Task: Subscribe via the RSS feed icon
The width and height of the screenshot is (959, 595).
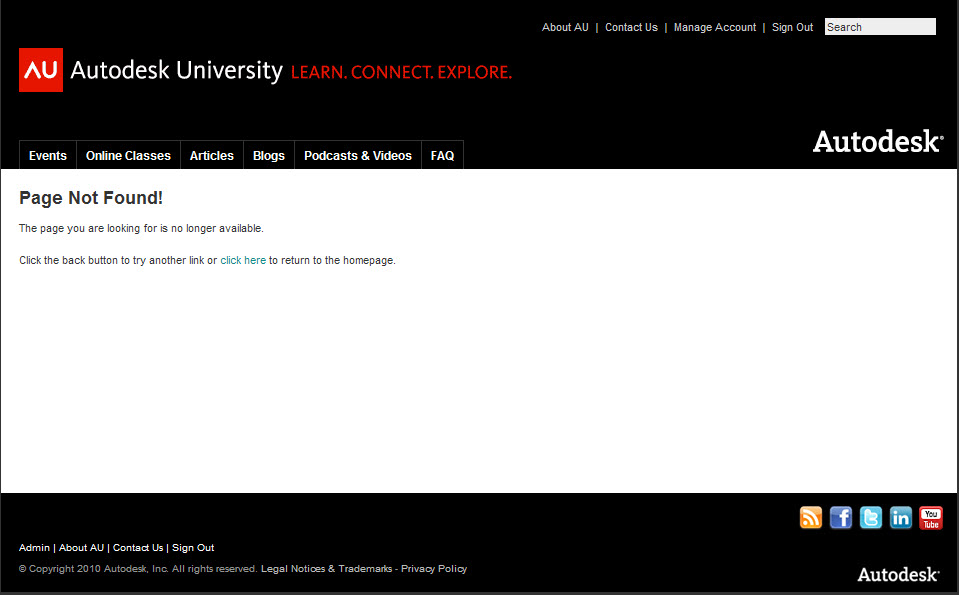Action: pos(810,517)
